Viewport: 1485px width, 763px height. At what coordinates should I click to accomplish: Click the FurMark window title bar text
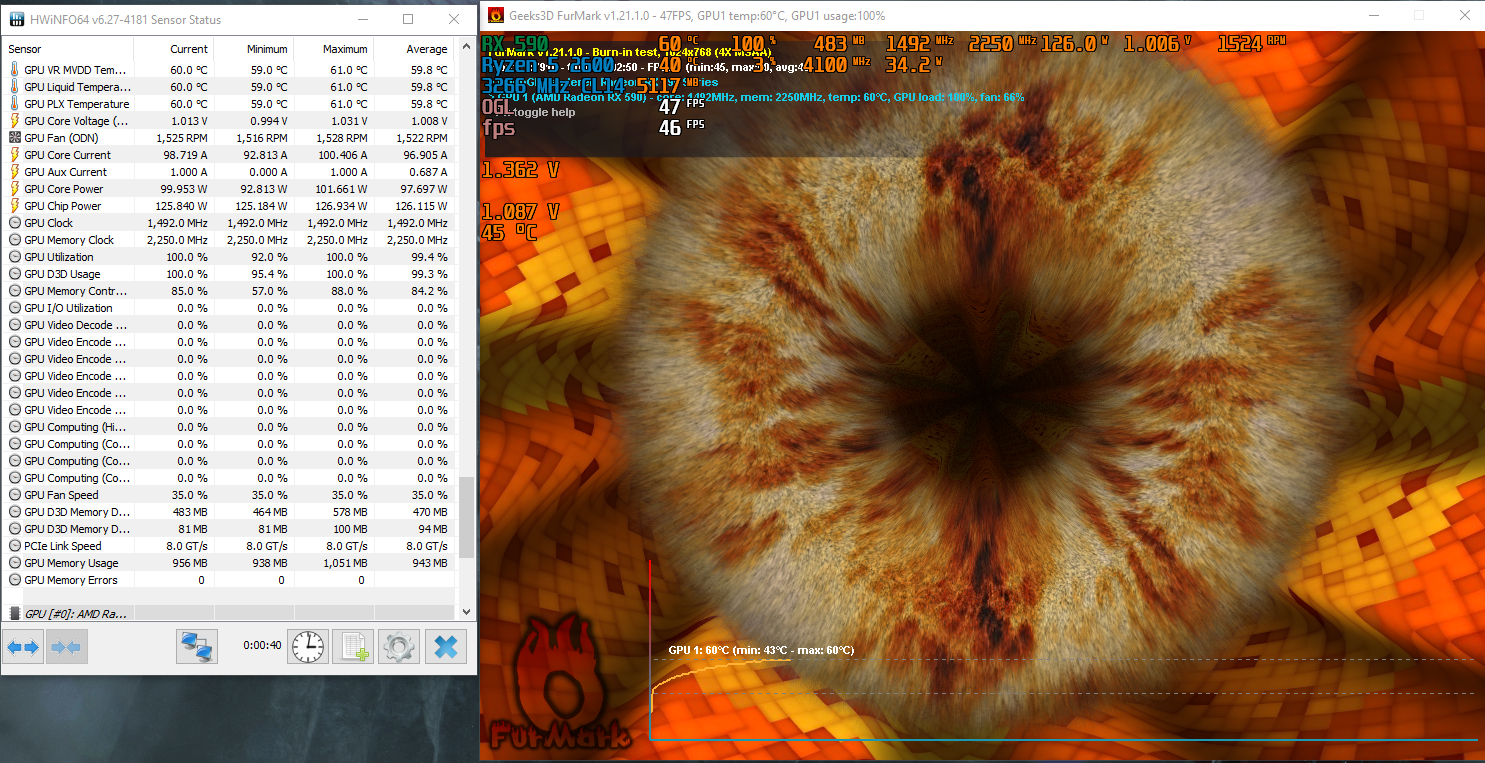(x=697, y=16)
